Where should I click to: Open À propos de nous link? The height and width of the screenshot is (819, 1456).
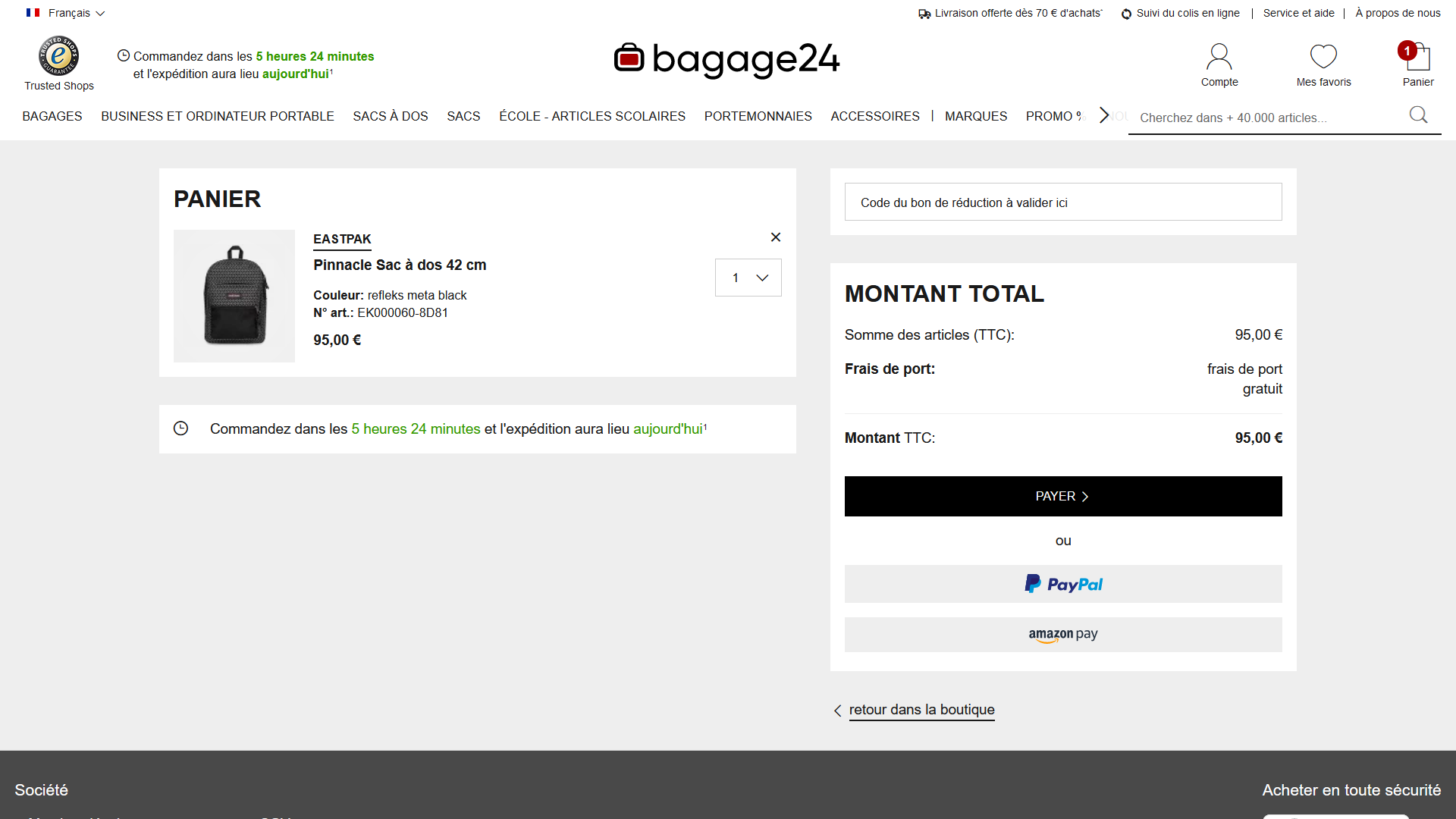1398,13
